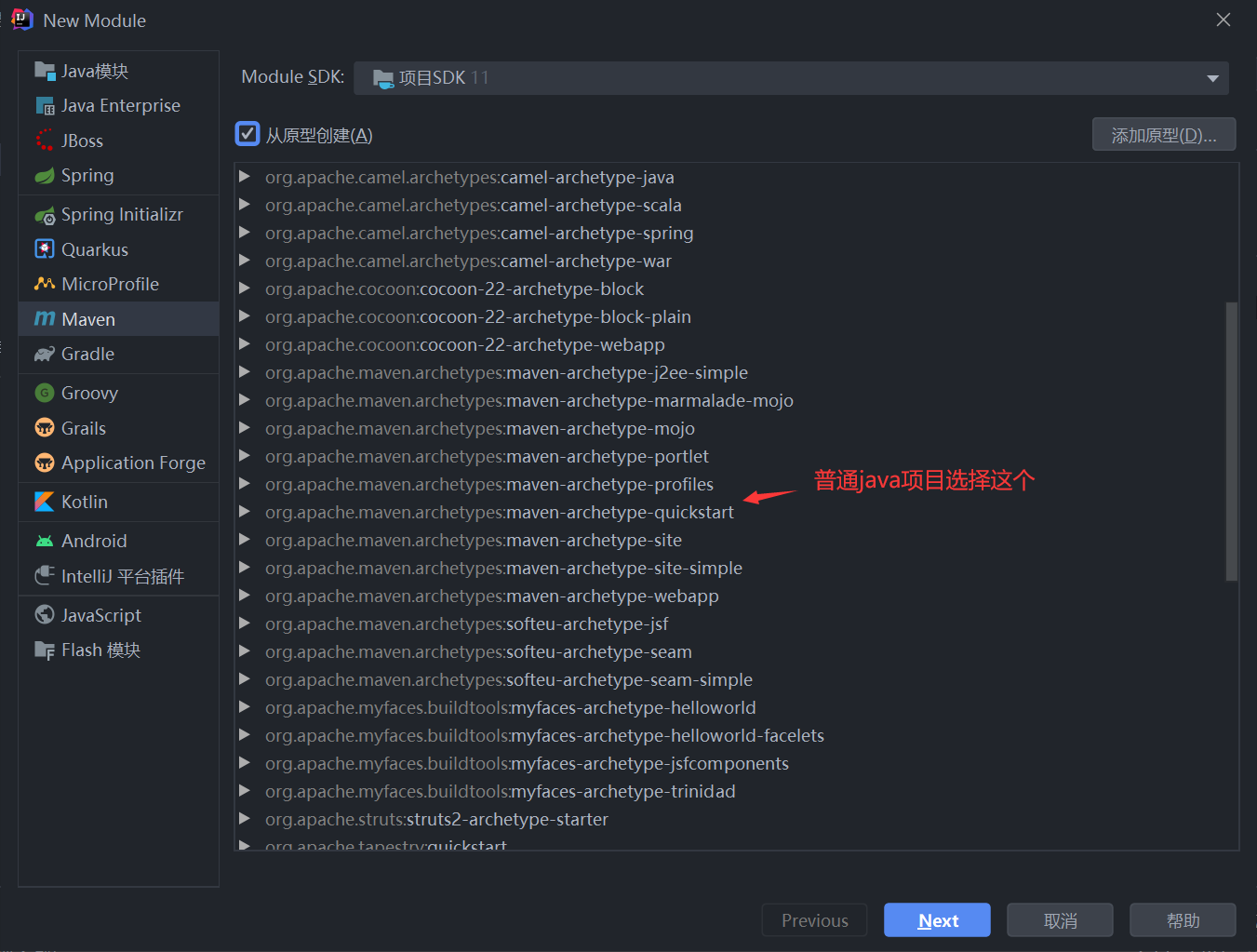The height and width of the screenshot is (952, 1257).
Task: Choose Kotlin module type
Action: [119, 502]
